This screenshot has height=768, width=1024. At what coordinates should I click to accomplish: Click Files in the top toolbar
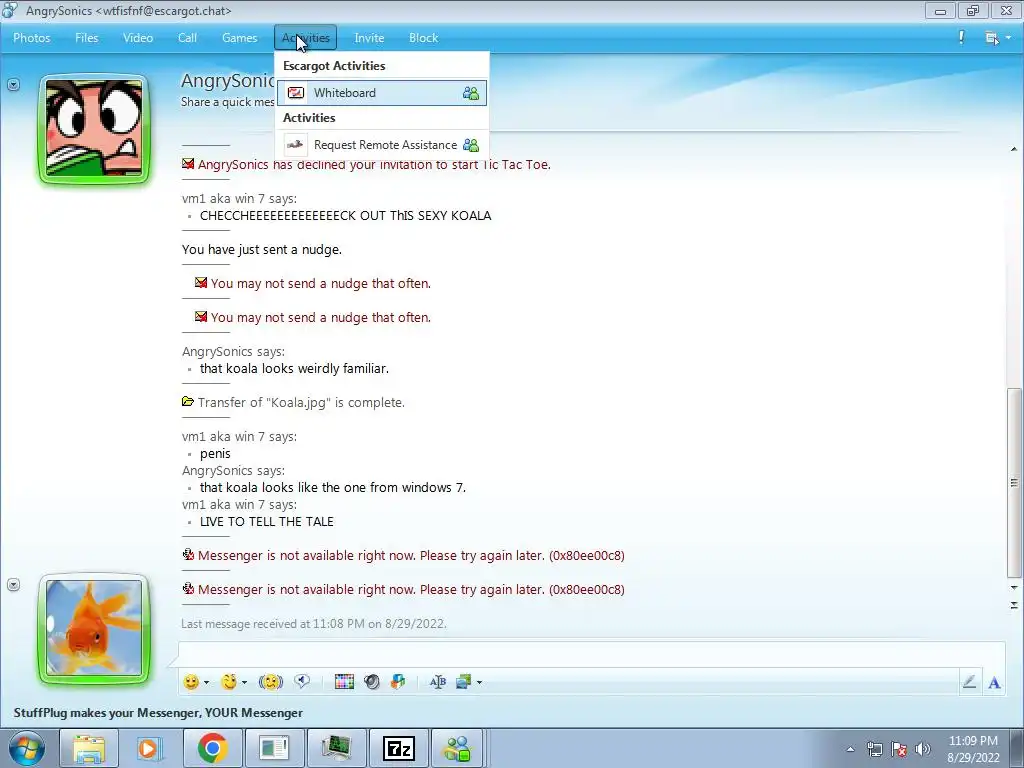[x=86, y=38]
